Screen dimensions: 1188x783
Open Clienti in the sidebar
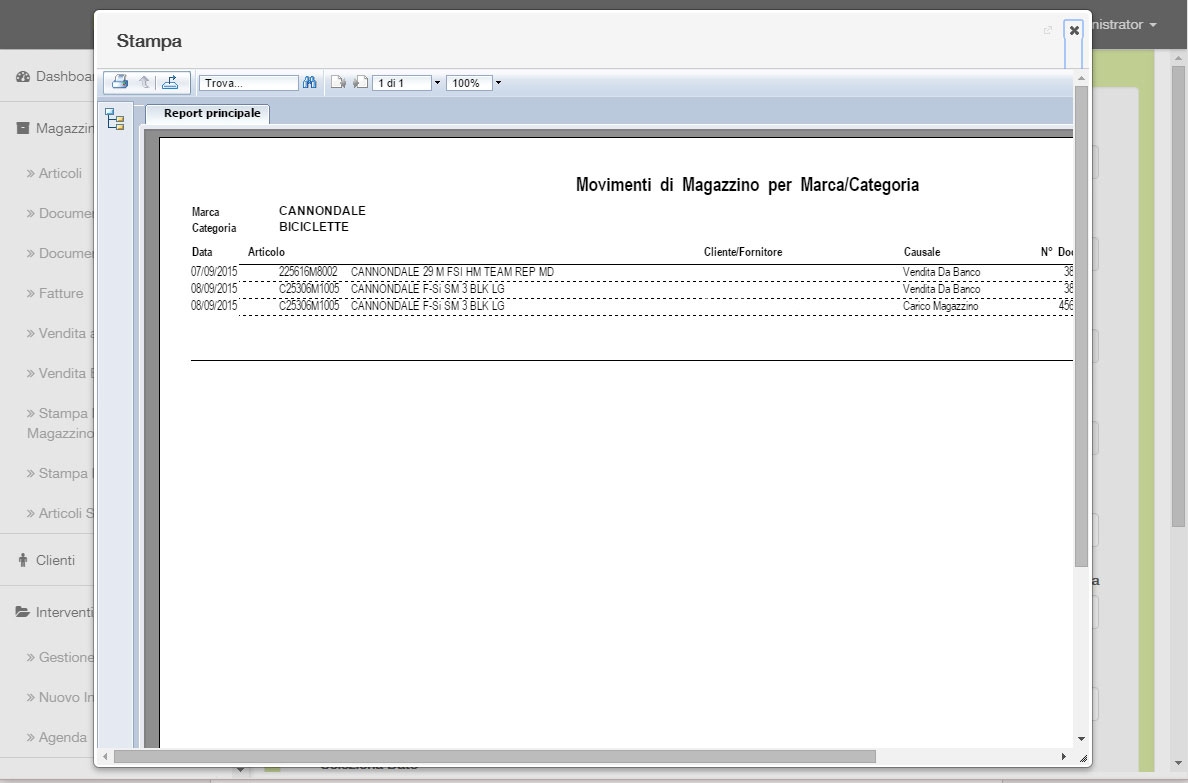pos(55,560)
